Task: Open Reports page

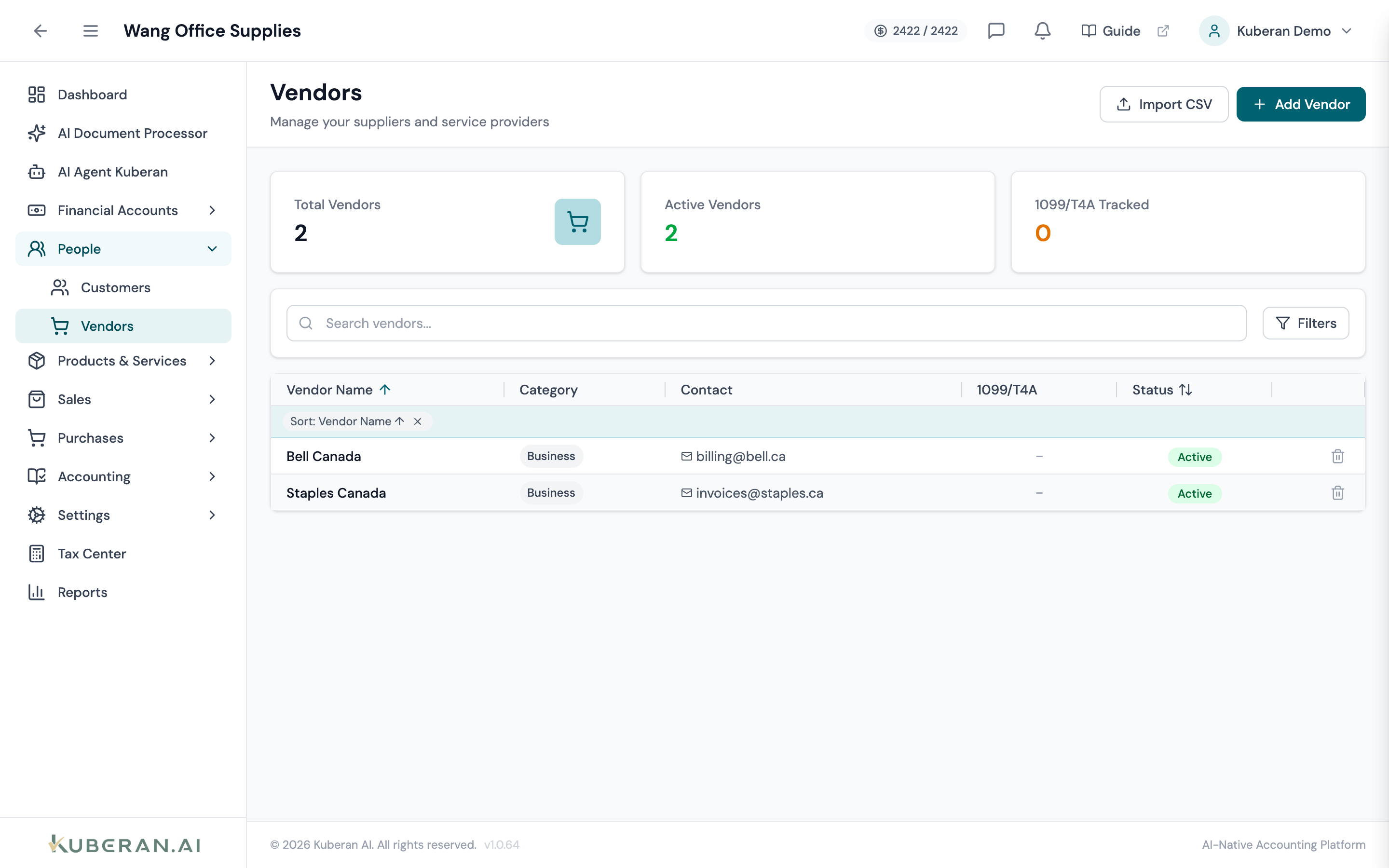Action: coord(123,592)
